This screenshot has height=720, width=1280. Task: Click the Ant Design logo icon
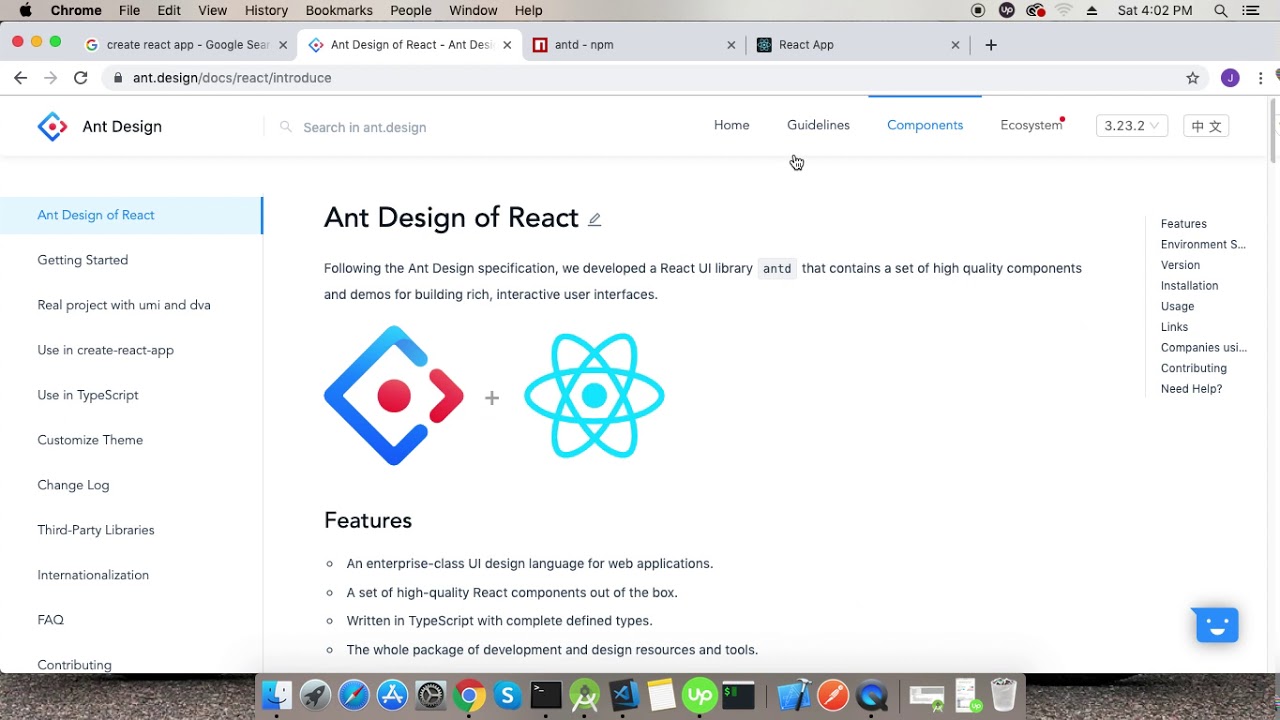click(x=52, y=127)
